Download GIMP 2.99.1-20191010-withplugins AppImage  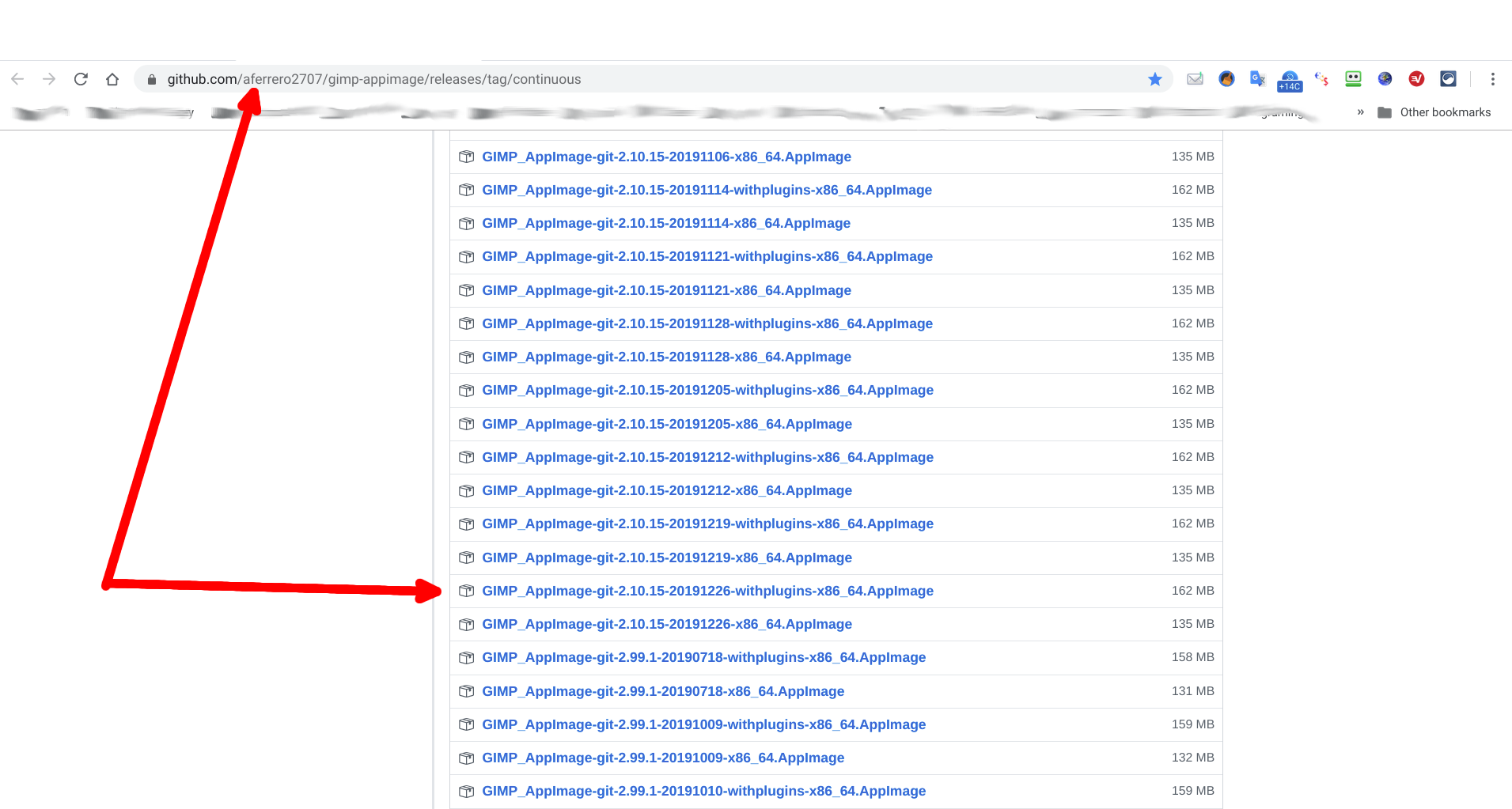point(703,791)
